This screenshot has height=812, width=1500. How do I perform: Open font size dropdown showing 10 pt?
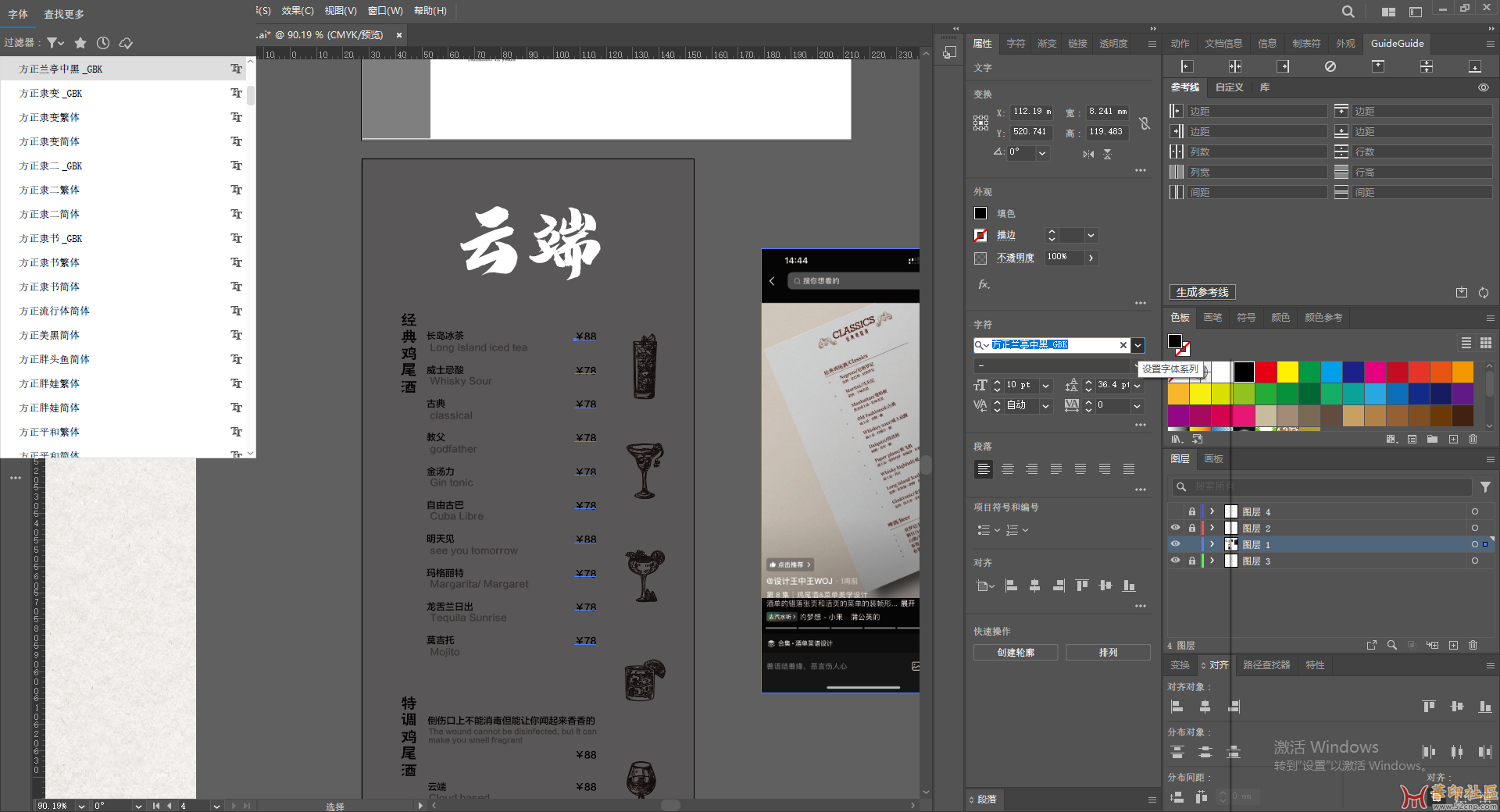click(x=1045, y=386)
